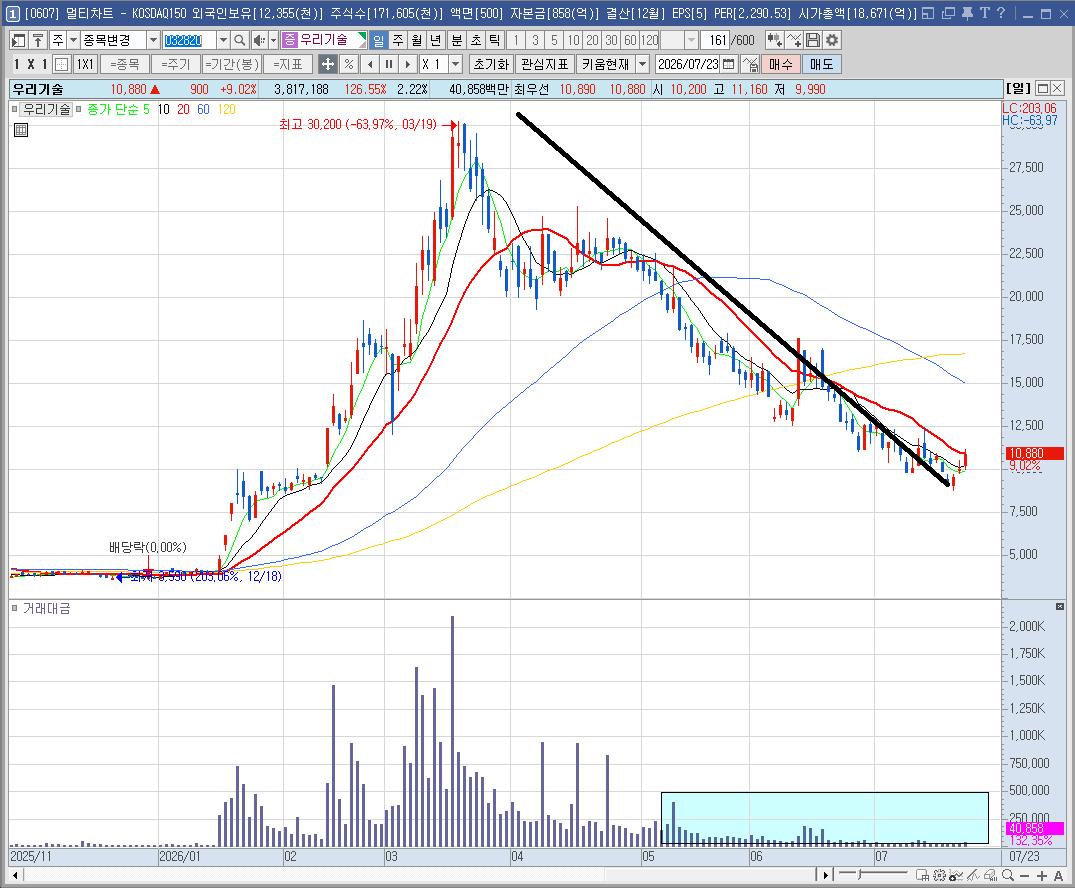Click the 초기화 reset button
Viewport: 1075px width, 888px height.
491,64
